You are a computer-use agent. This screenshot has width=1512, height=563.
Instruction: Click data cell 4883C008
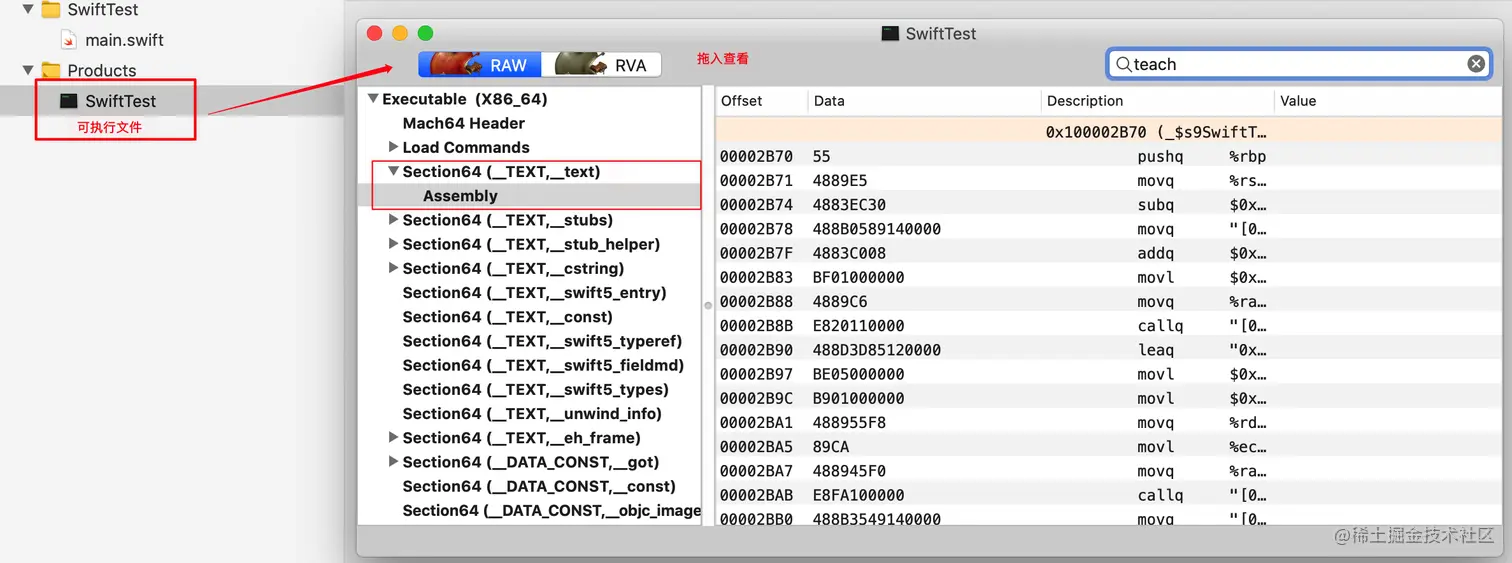[850, 253]
